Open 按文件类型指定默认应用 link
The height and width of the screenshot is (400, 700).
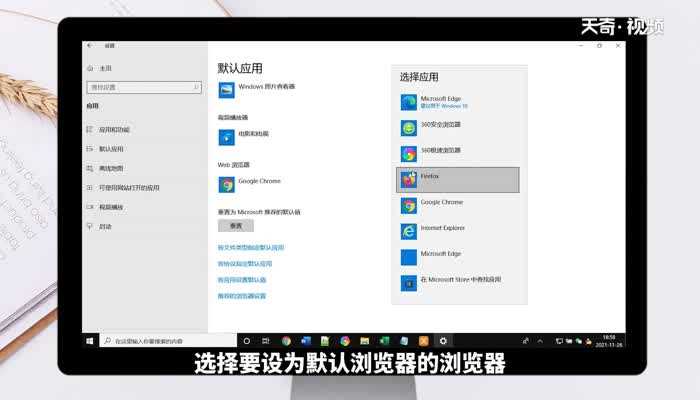click(251, 247)
